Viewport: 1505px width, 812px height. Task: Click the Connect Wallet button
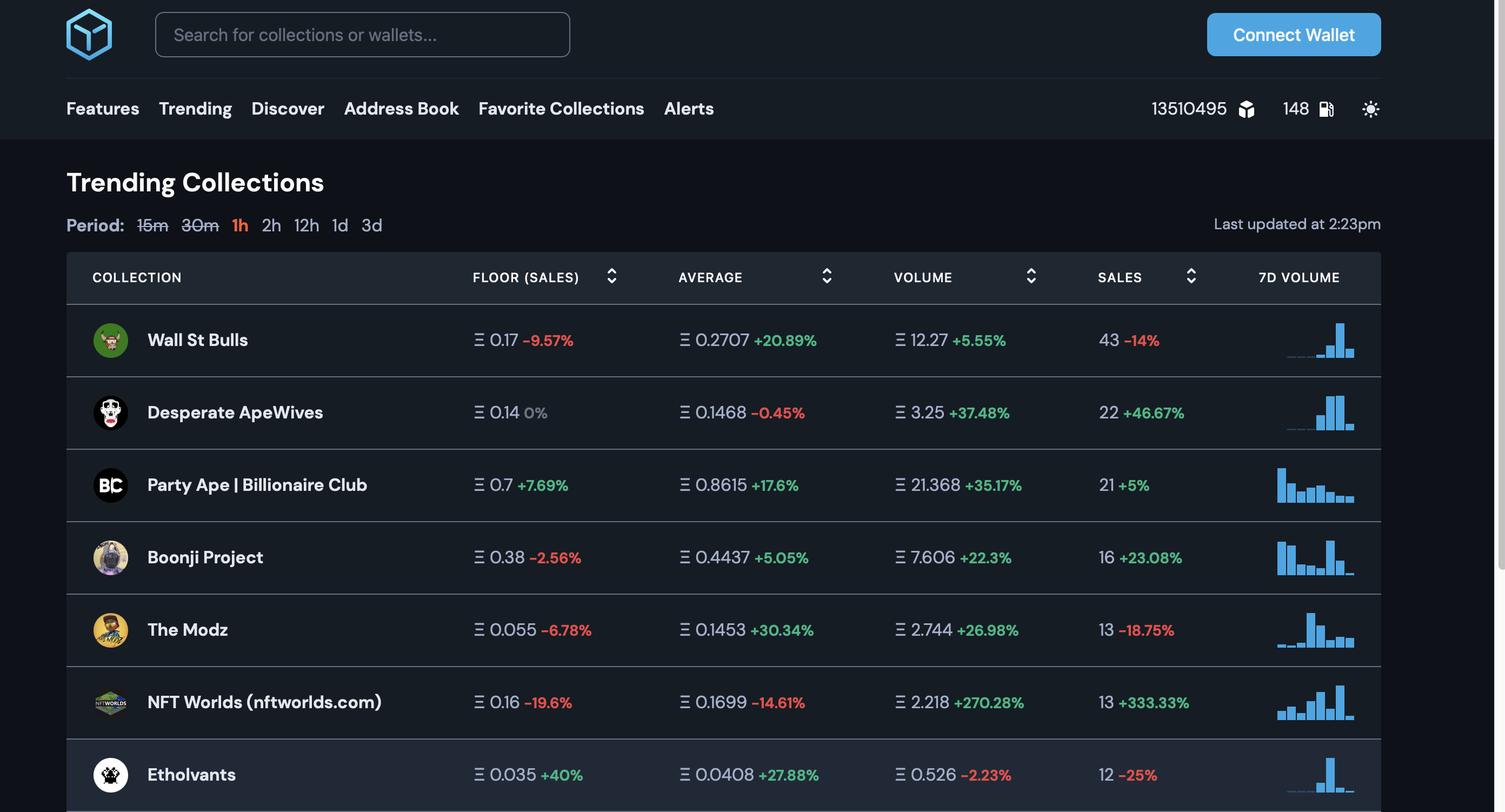point(1294,35)
